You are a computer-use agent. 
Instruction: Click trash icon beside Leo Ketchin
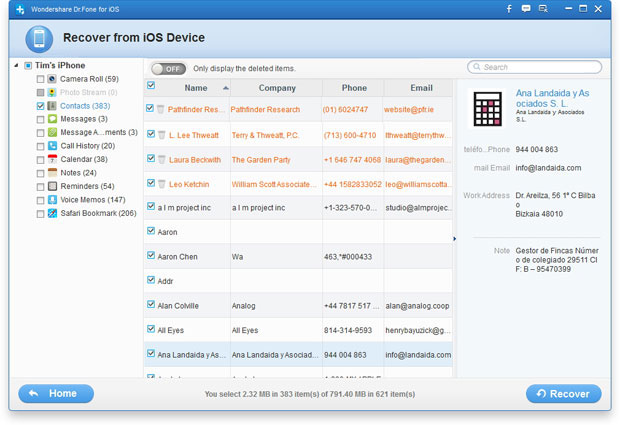coord(161,184)
